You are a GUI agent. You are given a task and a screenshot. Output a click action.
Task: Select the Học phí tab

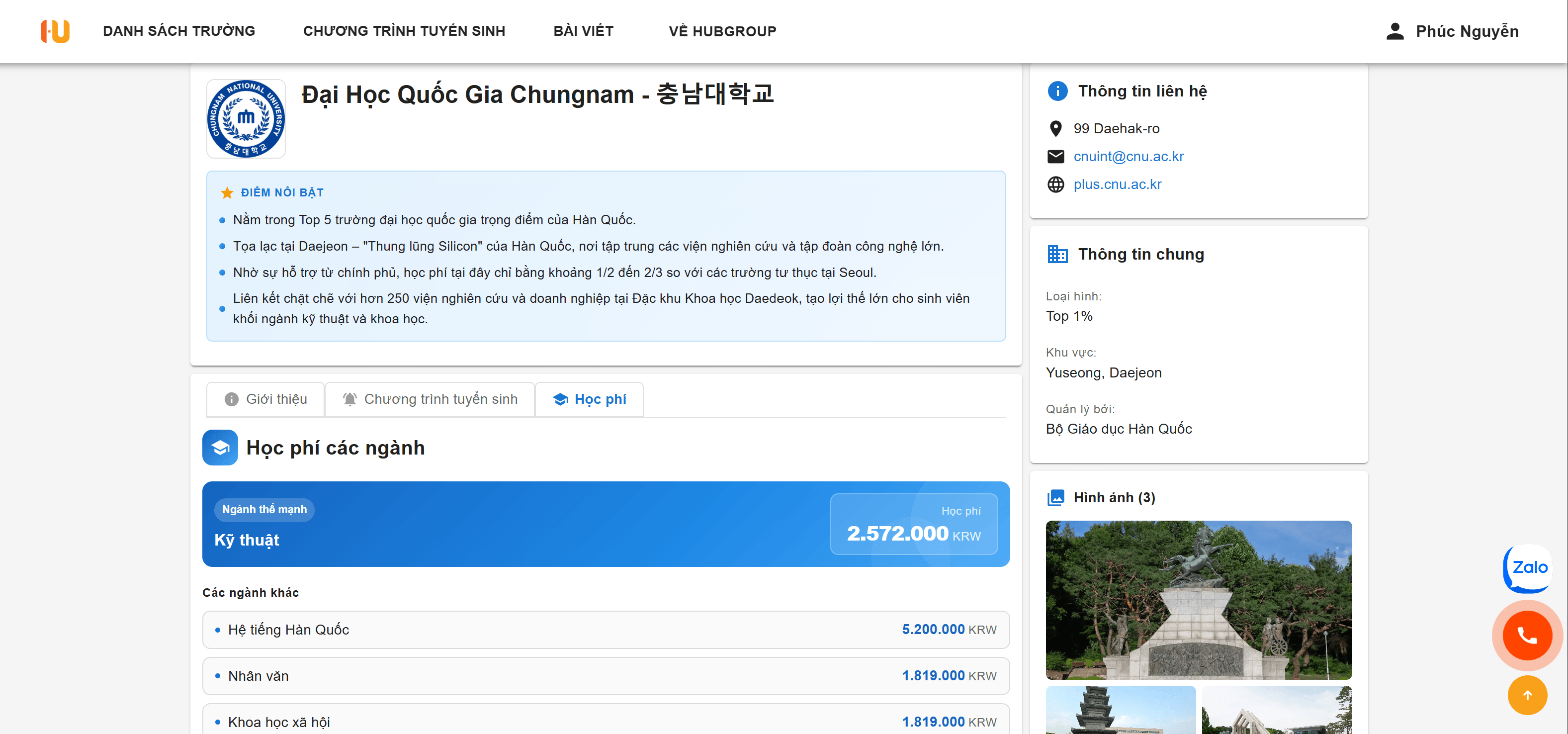tap(589, 399)
